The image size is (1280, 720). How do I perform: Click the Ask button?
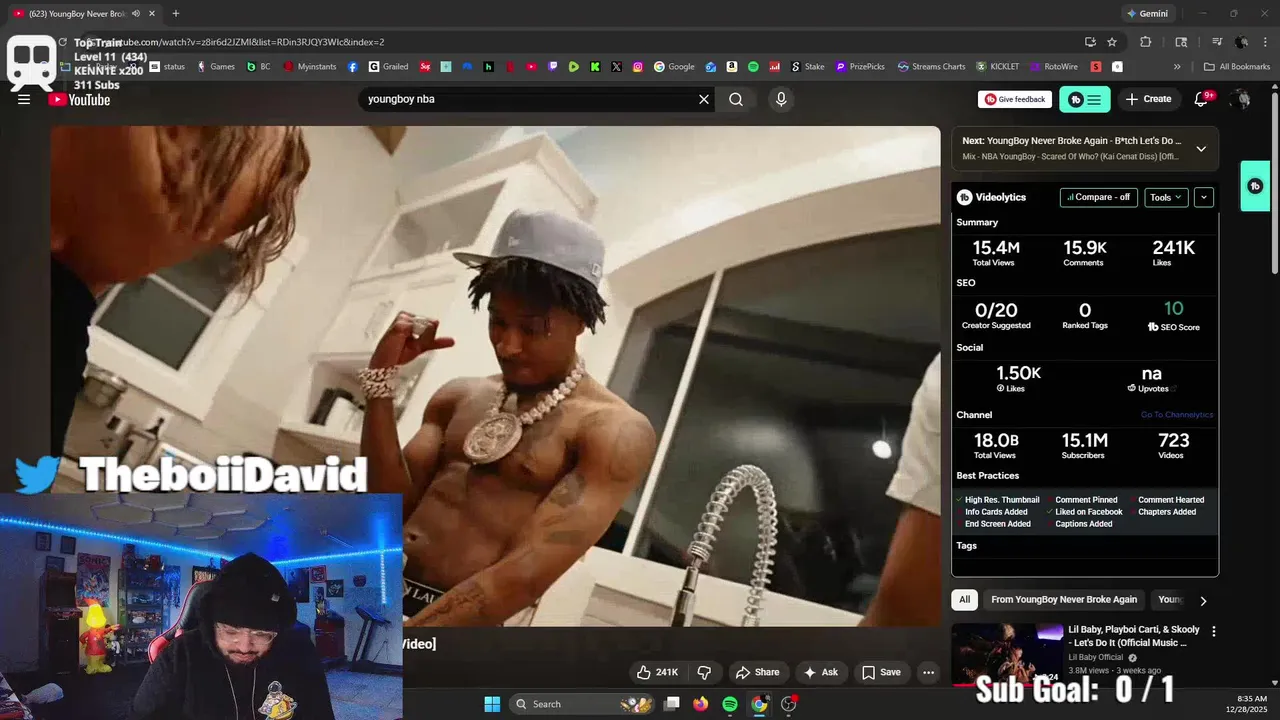point(820,672)
